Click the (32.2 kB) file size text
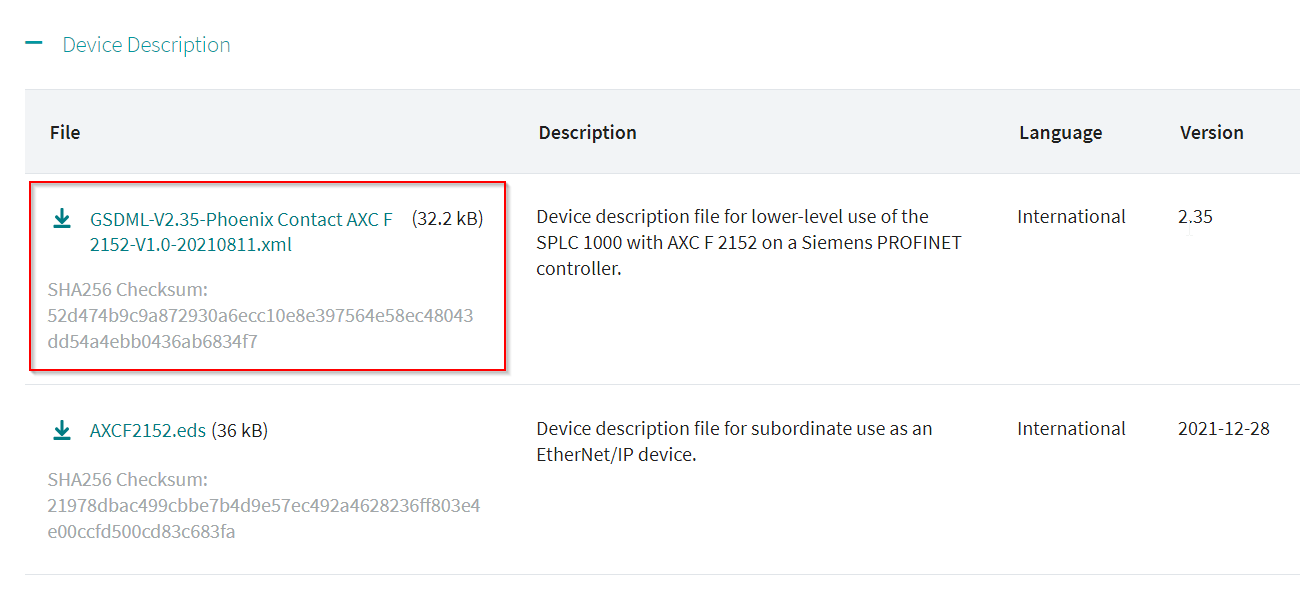1315x591 pixels. click(447, 218)
